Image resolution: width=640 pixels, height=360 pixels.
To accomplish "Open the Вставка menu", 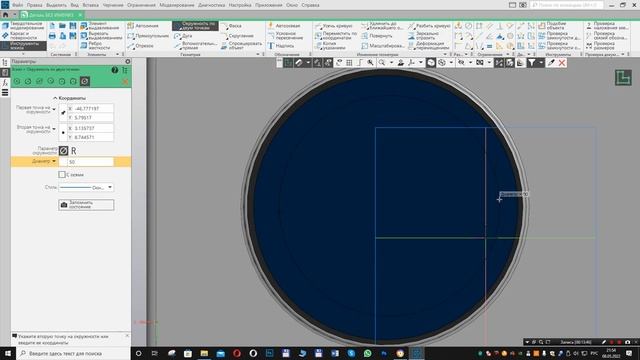I will (90, 5).
